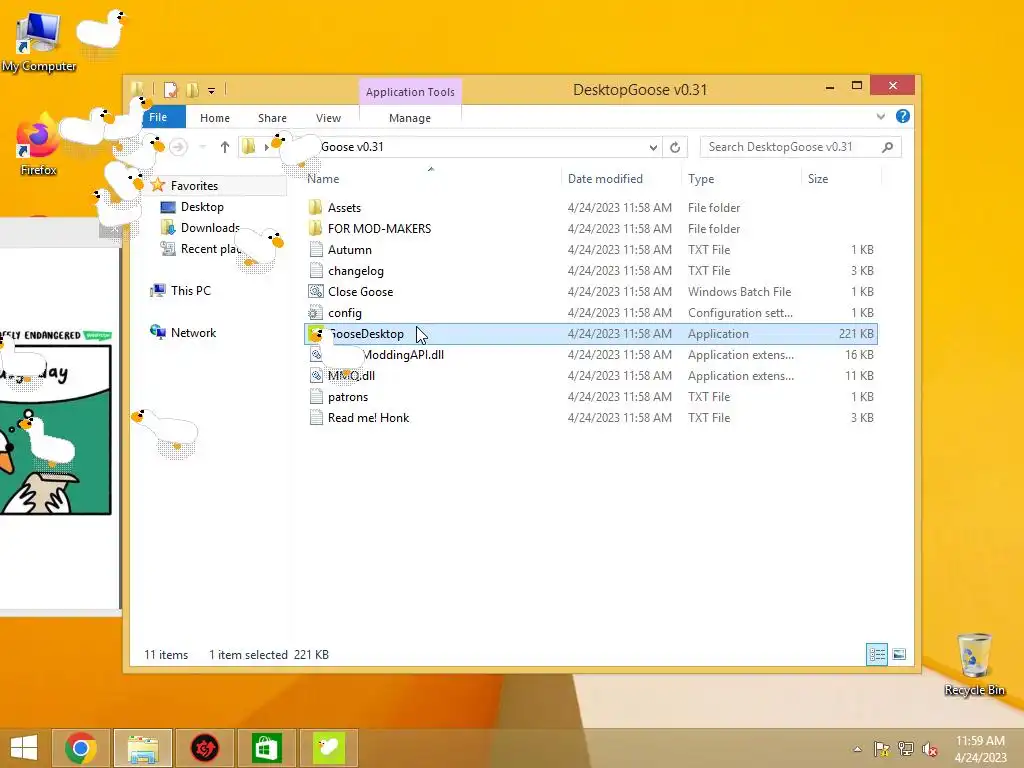Switch to the Home ribbon tab
Viewport: 1024px width, 768px height.
click(x=215, y=118)
